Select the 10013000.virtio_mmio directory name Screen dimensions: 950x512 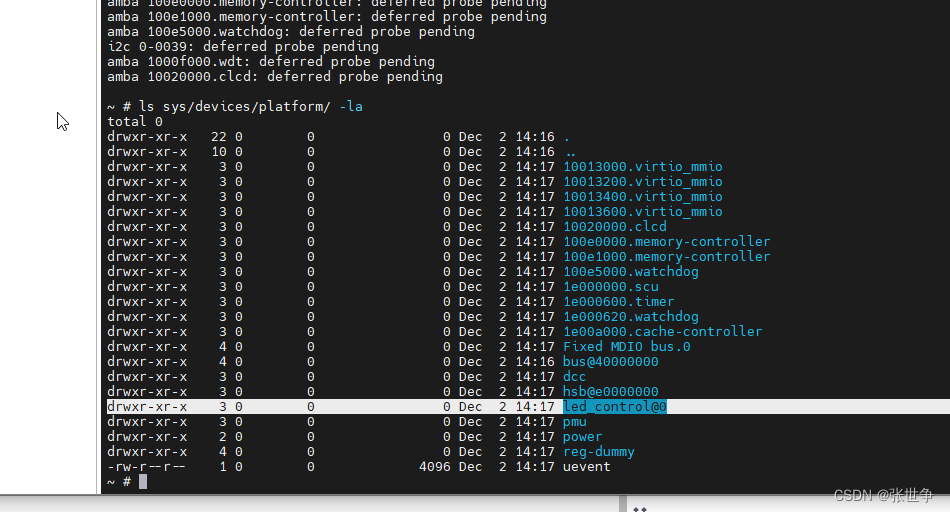[x=642, y=167]
